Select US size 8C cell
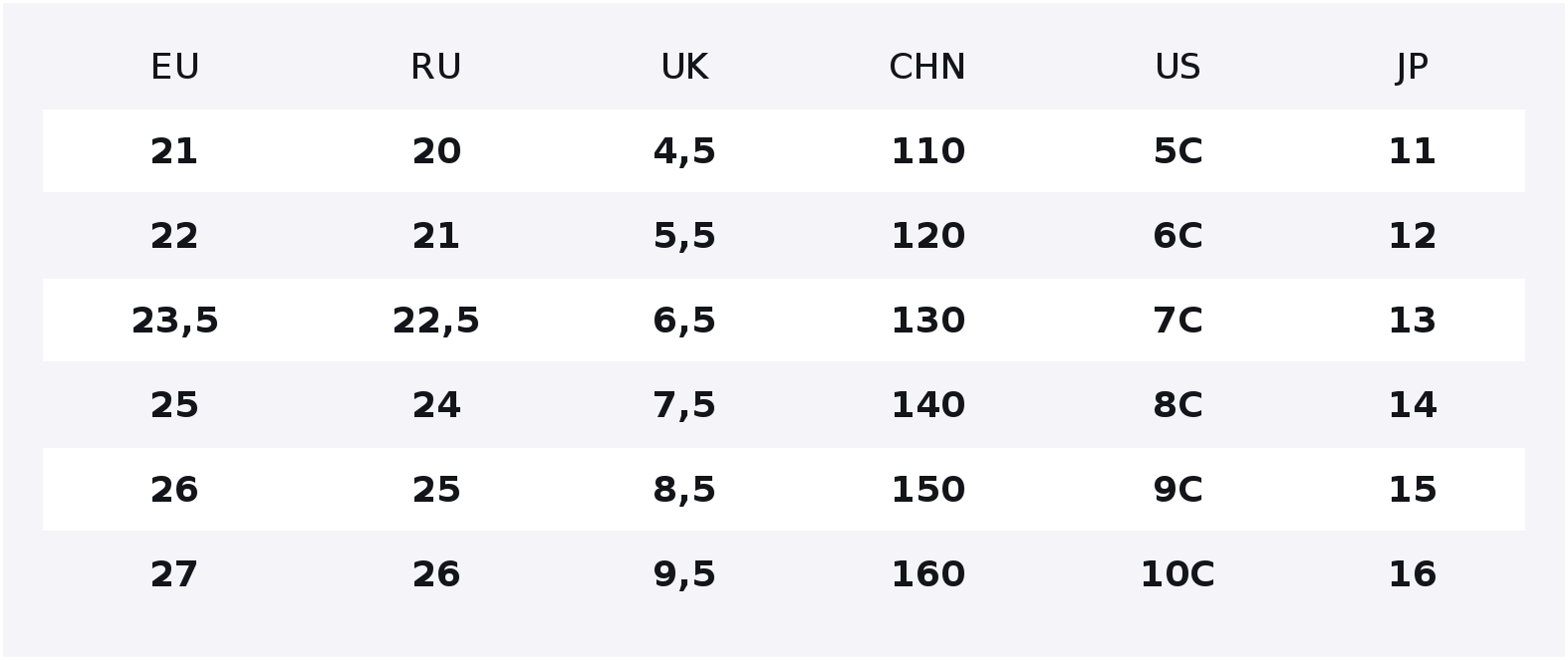Image resolution: width=1568 pixels, height=660 pixels. pos(1177,405)
